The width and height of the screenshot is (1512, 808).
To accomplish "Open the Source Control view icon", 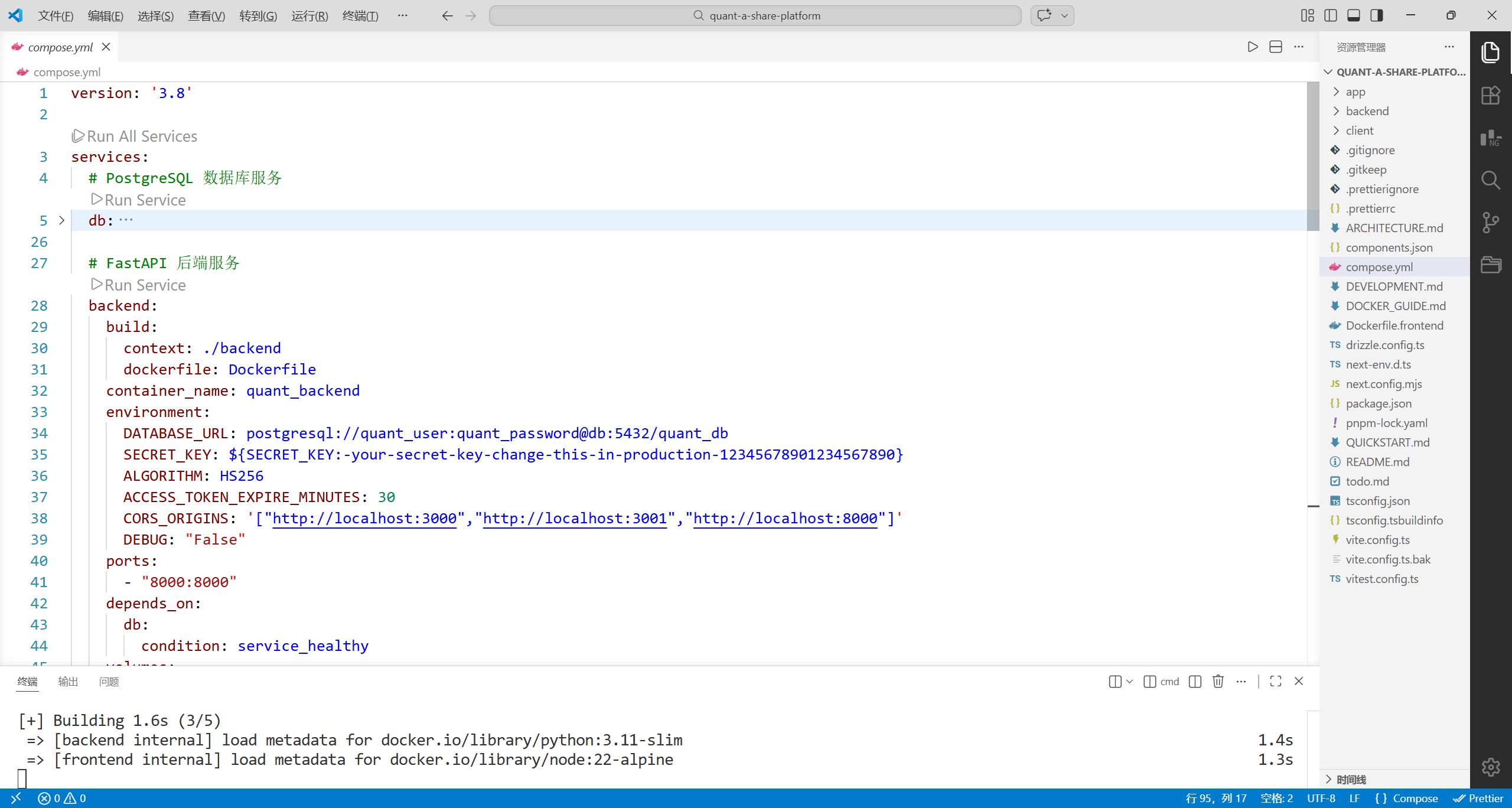I will (1490, 223).
